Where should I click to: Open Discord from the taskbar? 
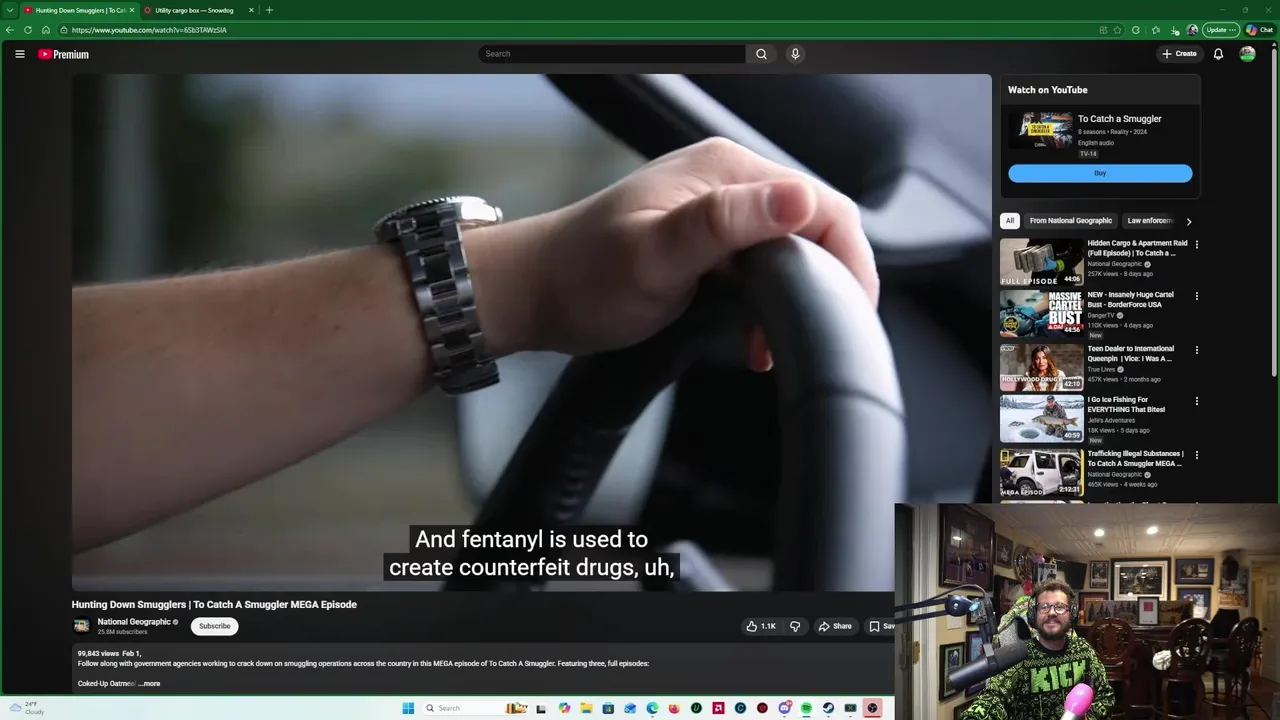click(x=785, y=708)
